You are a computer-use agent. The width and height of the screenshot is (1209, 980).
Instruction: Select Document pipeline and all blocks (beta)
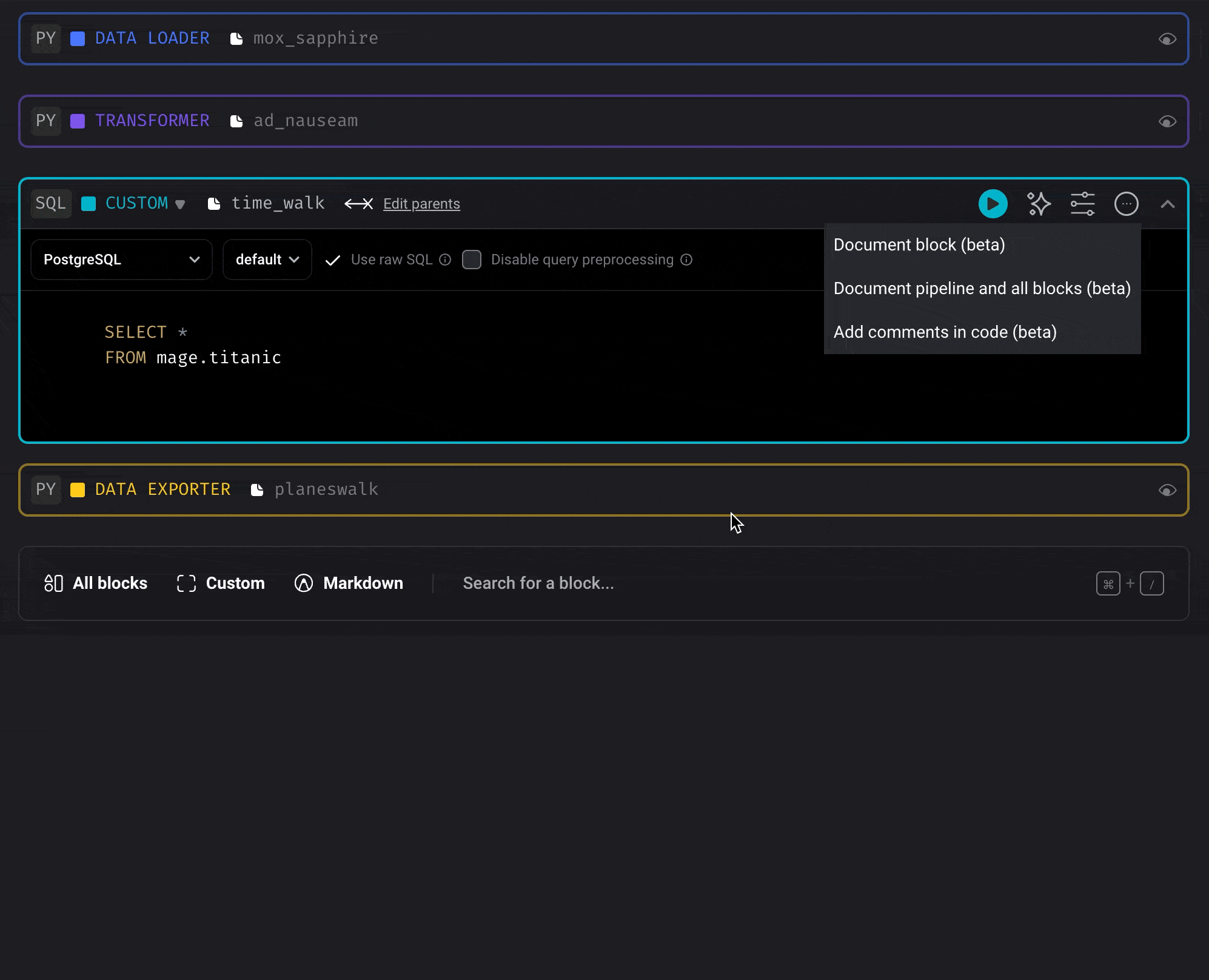point(982,289)
